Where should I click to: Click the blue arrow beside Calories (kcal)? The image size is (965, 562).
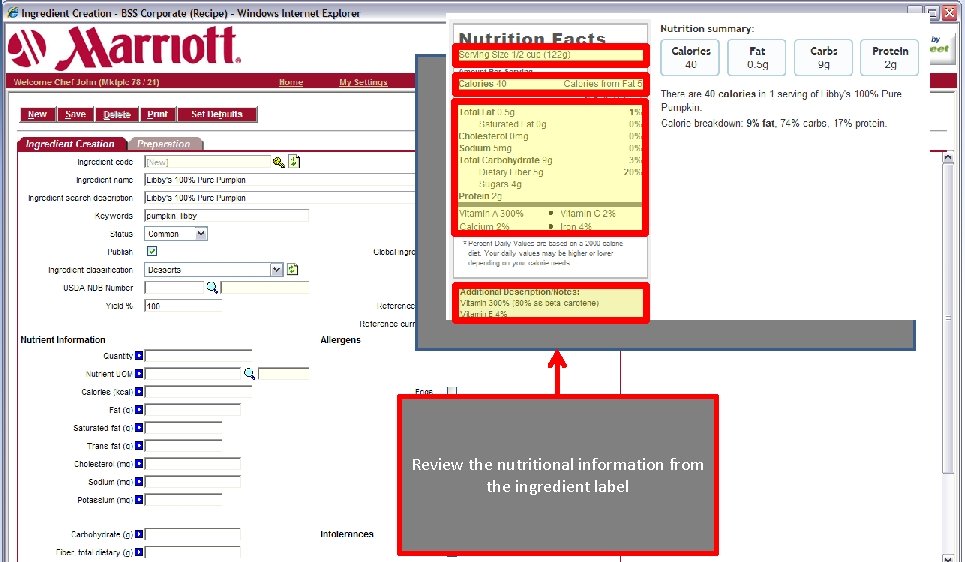139,391
